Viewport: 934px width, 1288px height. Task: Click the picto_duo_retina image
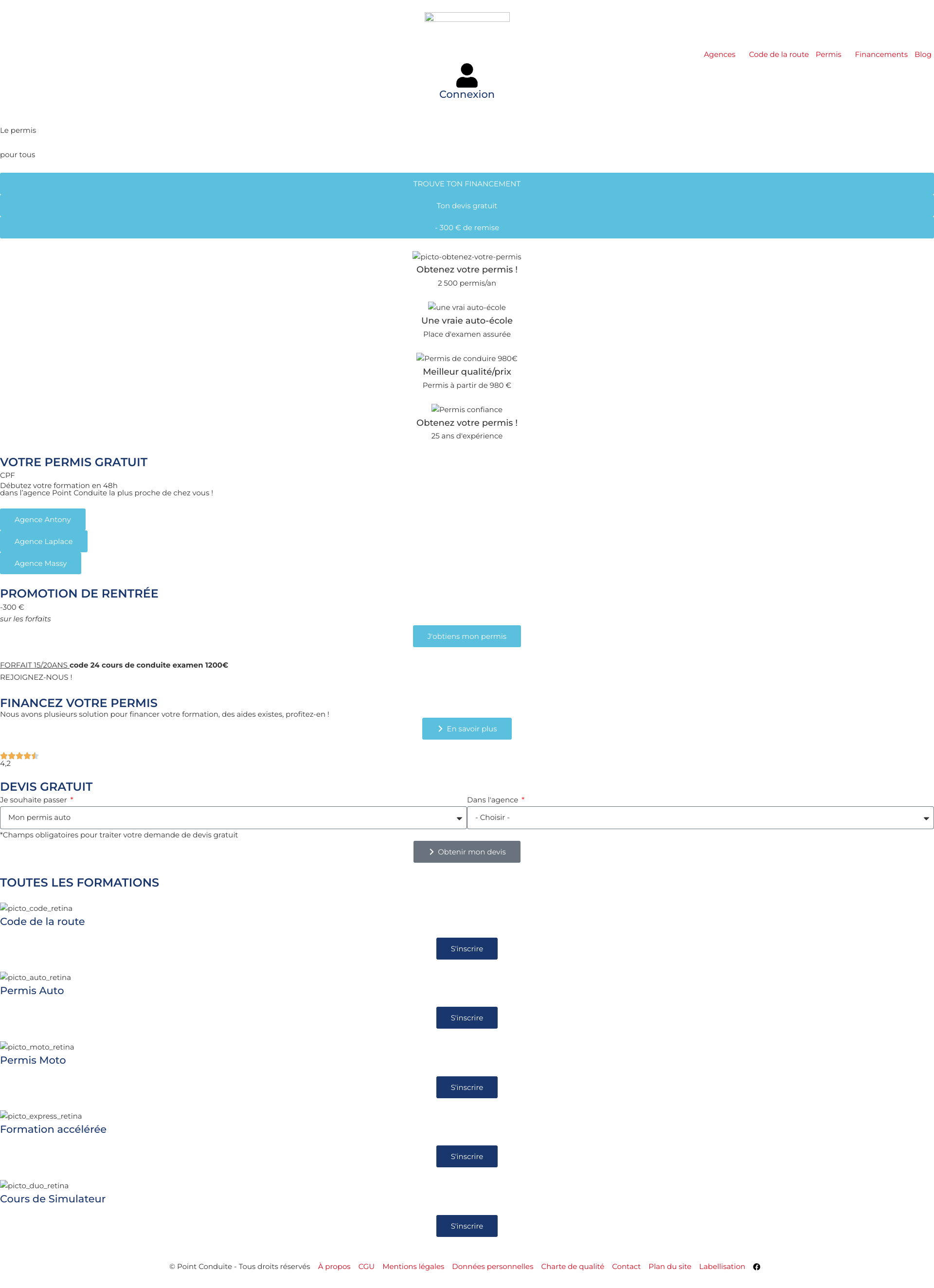pyautogui.click(x=34, y=1186)
